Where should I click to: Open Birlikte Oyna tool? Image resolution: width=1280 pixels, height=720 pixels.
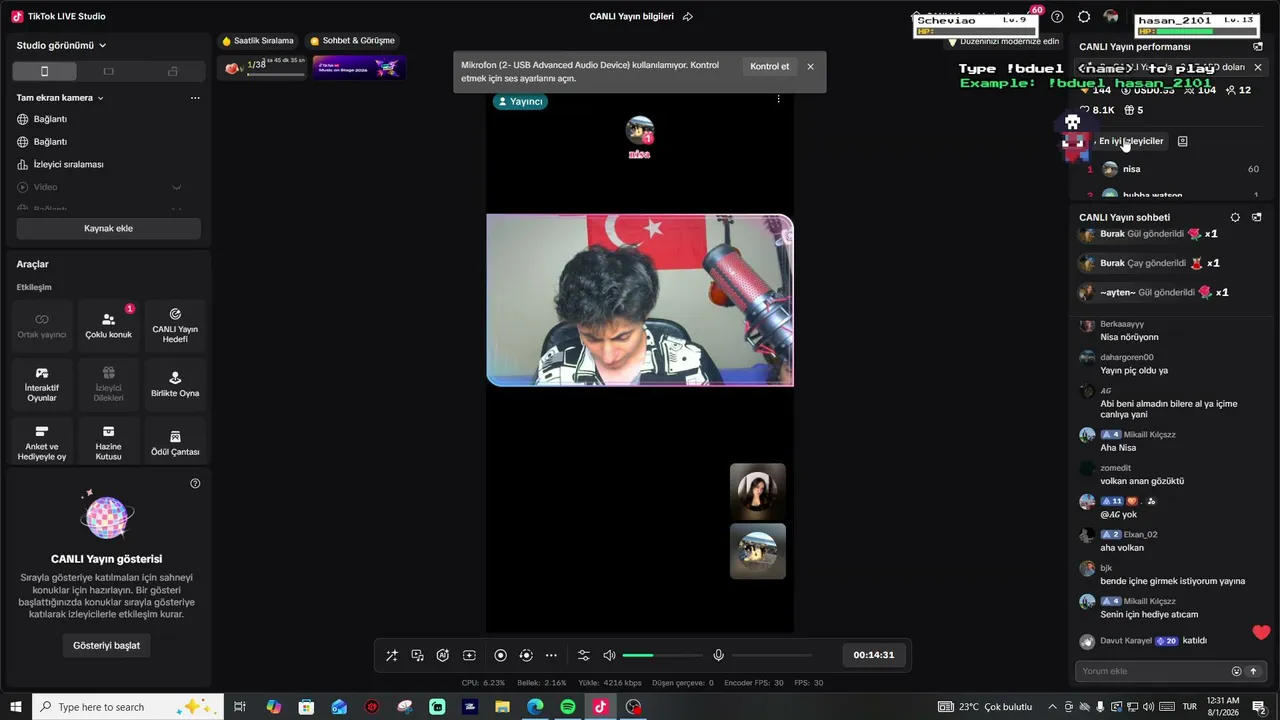pyautogui.click(x=175, y=384)
